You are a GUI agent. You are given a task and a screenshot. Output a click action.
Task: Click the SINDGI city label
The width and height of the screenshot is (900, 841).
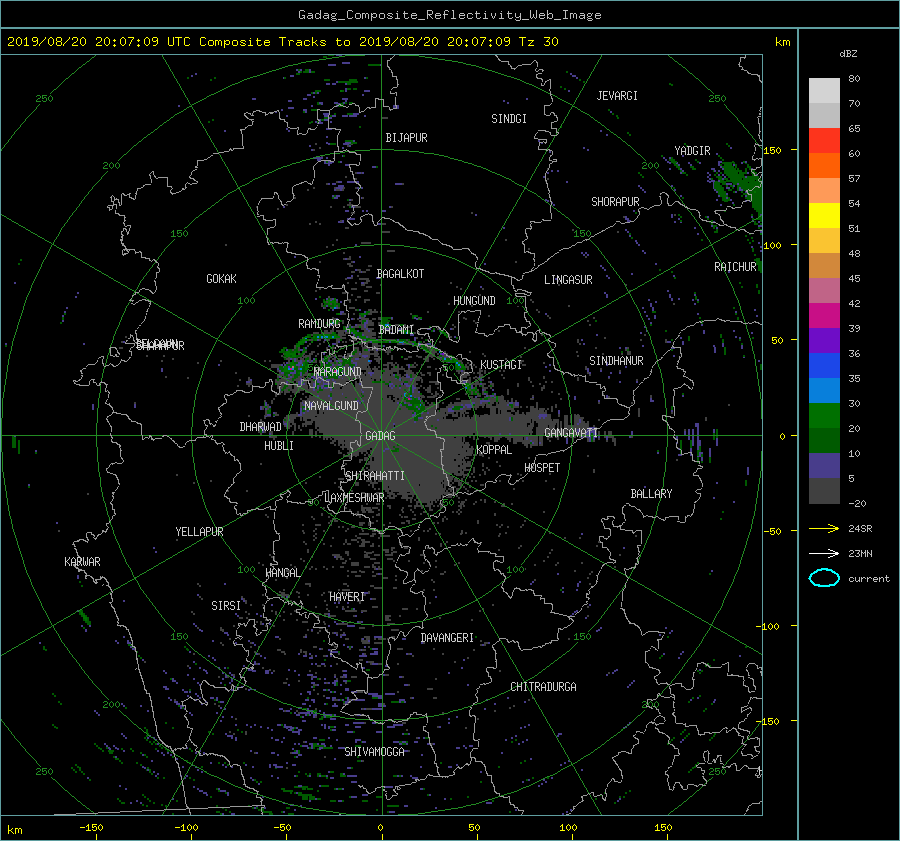coord(509,119)
